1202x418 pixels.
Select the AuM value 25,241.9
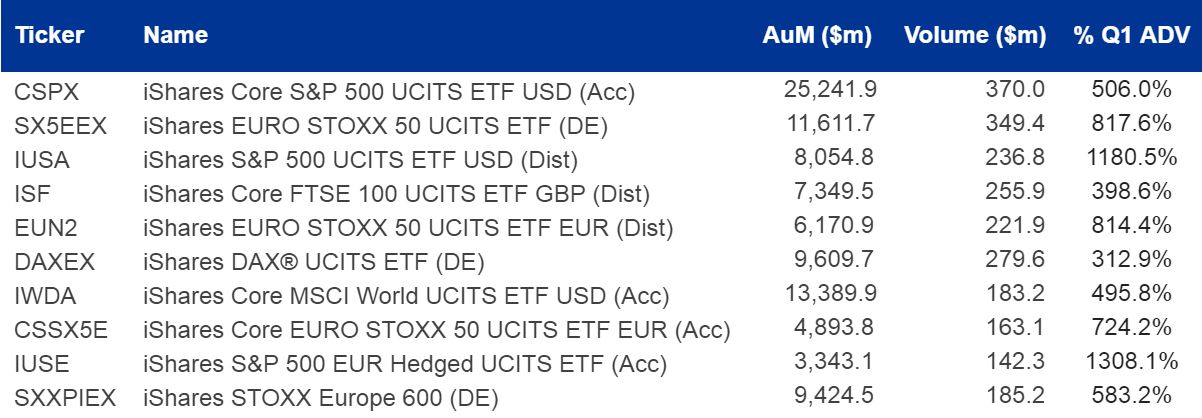pyautogui.click(x=829, y=90)
